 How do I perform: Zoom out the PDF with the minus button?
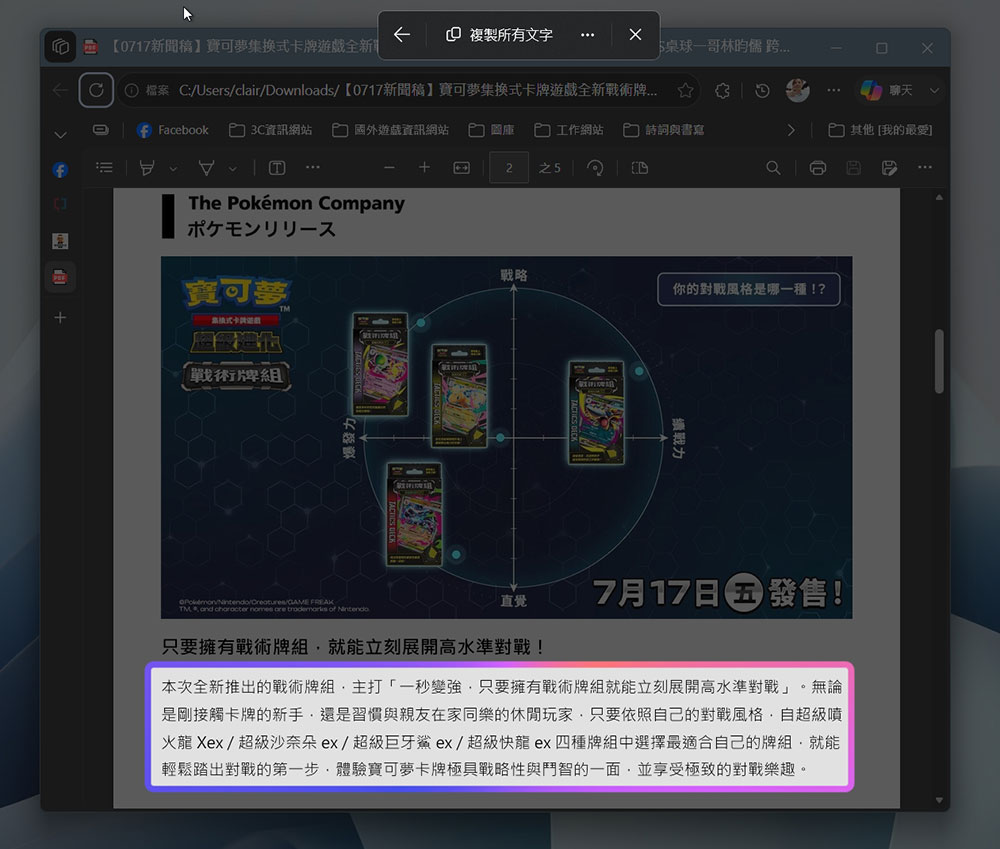click(x=389, y=168)
